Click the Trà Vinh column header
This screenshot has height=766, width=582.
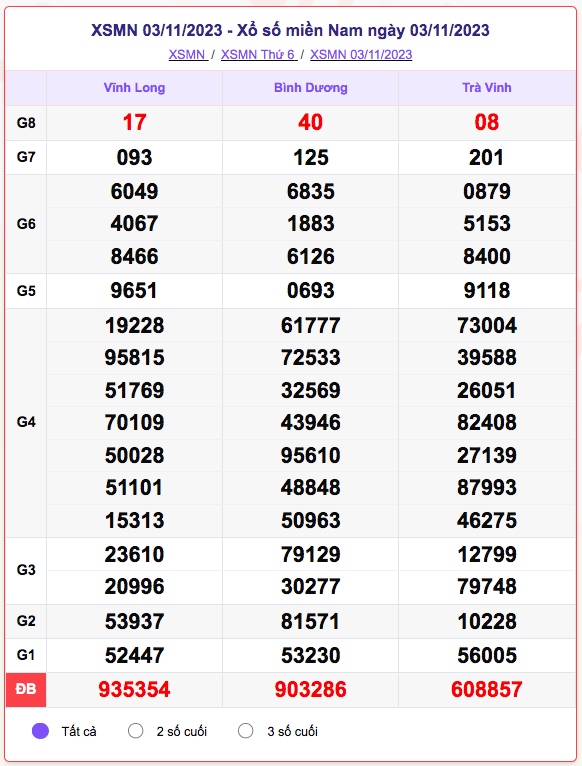click(487, 88)
